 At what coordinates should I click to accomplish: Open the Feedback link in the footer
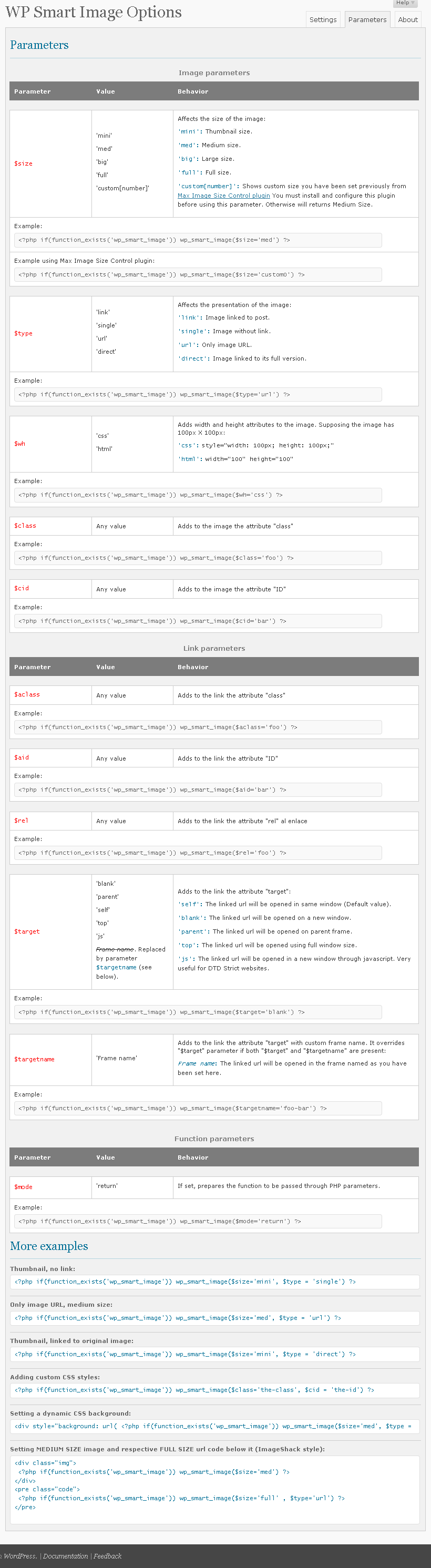point(107,1556)
